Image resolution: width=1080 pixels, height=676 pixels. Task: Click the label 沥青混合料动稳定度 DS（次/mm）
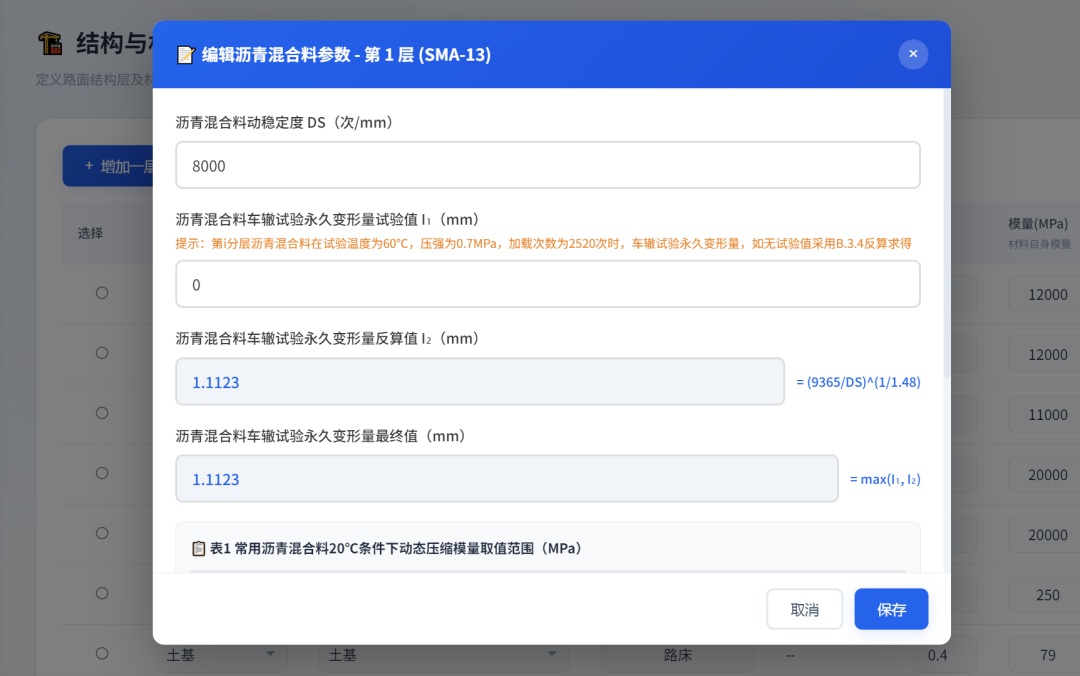click(284, 122)
